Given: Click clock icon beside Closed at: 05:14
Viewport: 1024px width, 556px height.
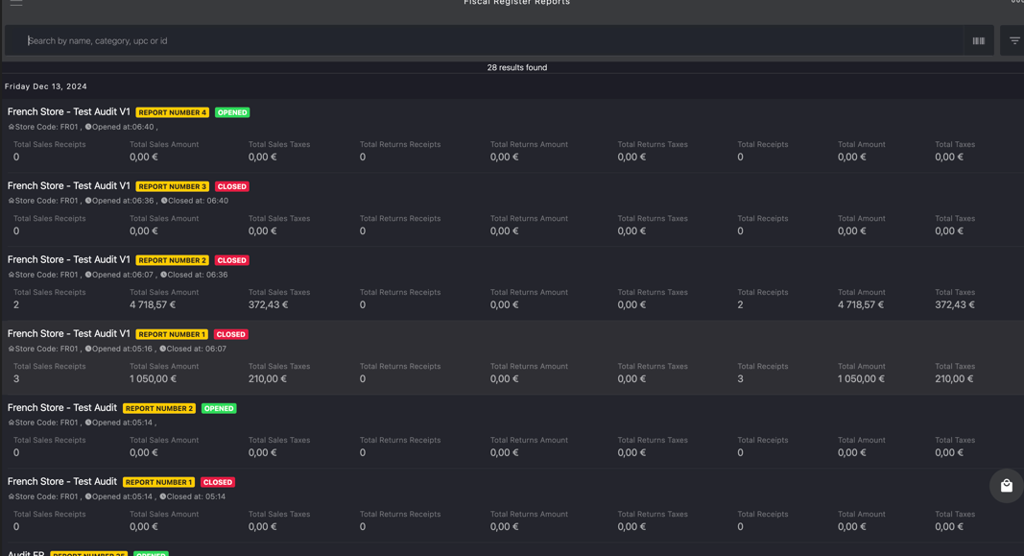Looking at the screenshot, I should point(163,497).
